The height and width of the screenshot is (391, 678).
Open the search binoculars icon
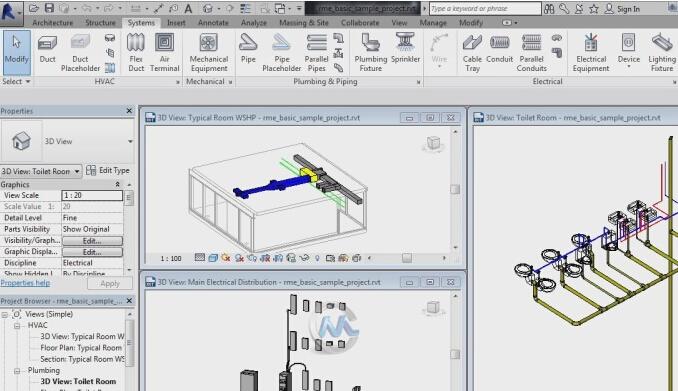click(549, 8)
